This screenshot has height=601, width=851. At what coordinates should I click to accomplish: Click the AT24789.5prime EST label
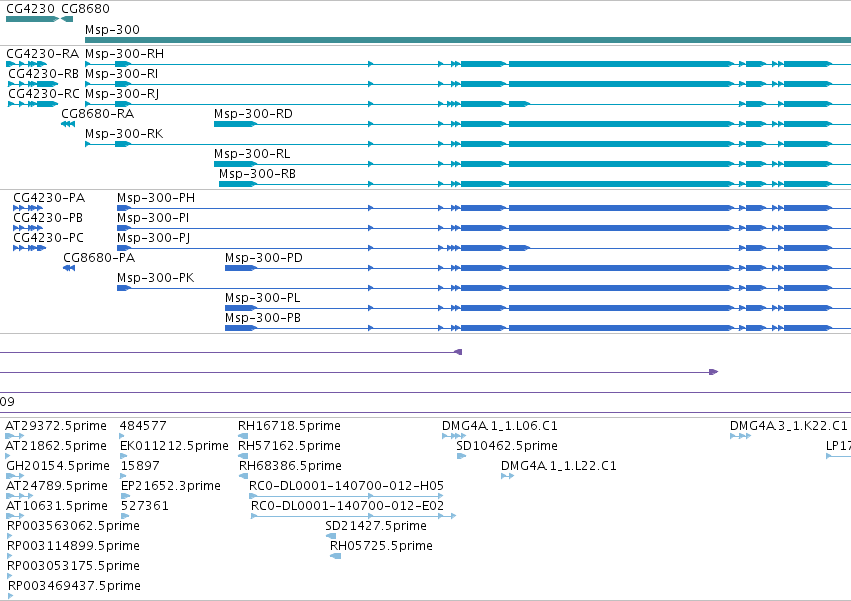point(57,485)
